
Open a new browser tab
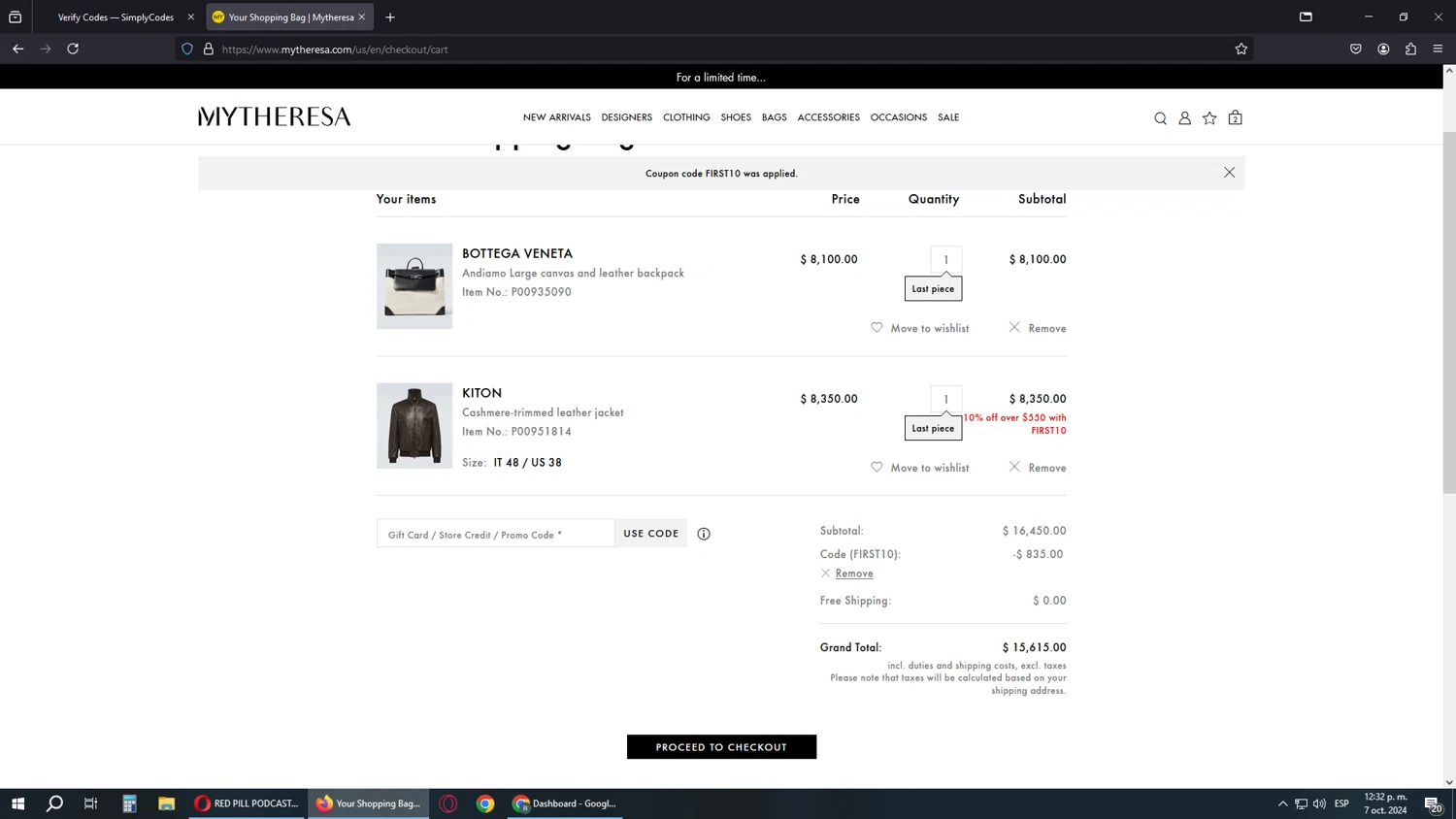[390, 17]
